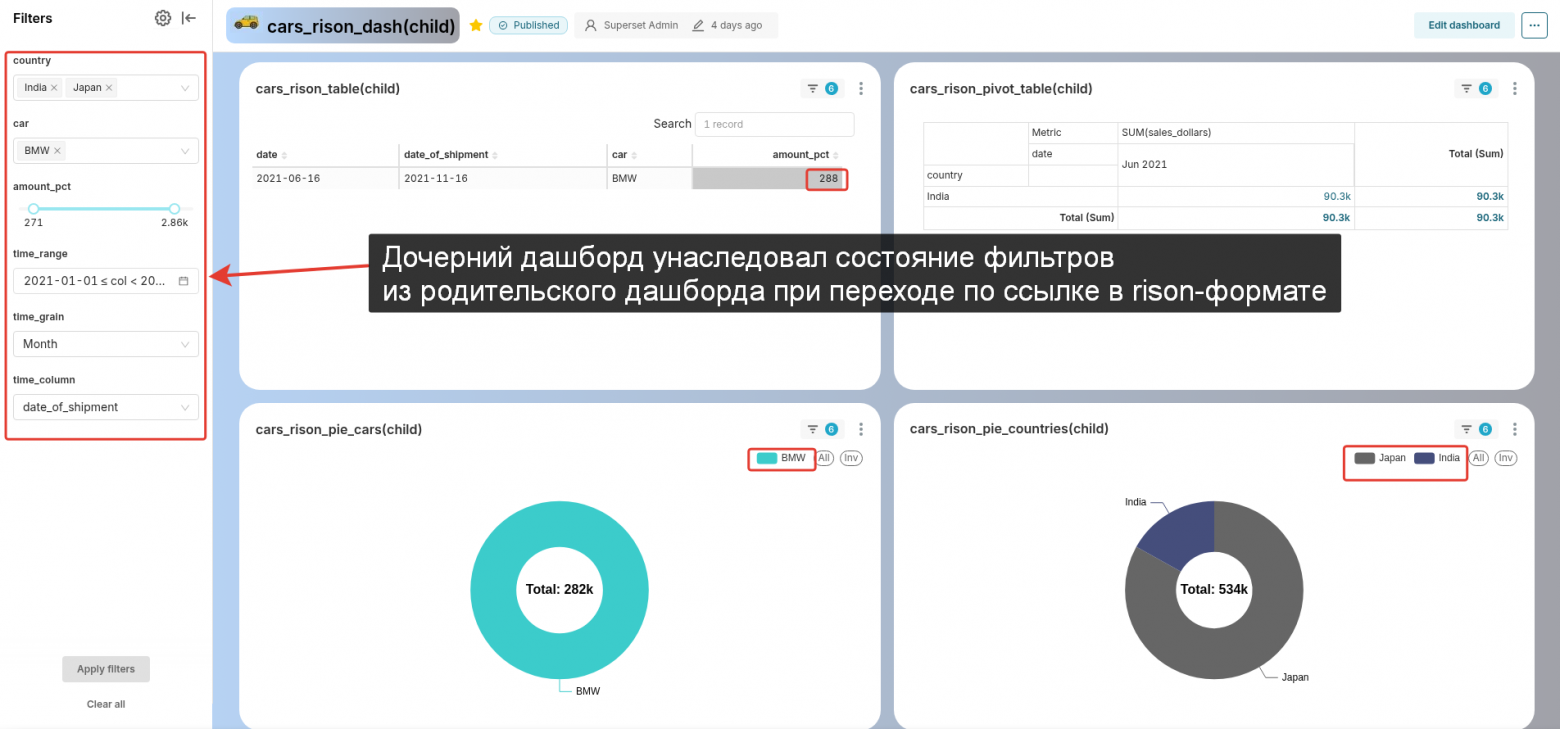1560x729 pixels.
Task: Open the filter badge on cars_rison_table
Action: 821,88
